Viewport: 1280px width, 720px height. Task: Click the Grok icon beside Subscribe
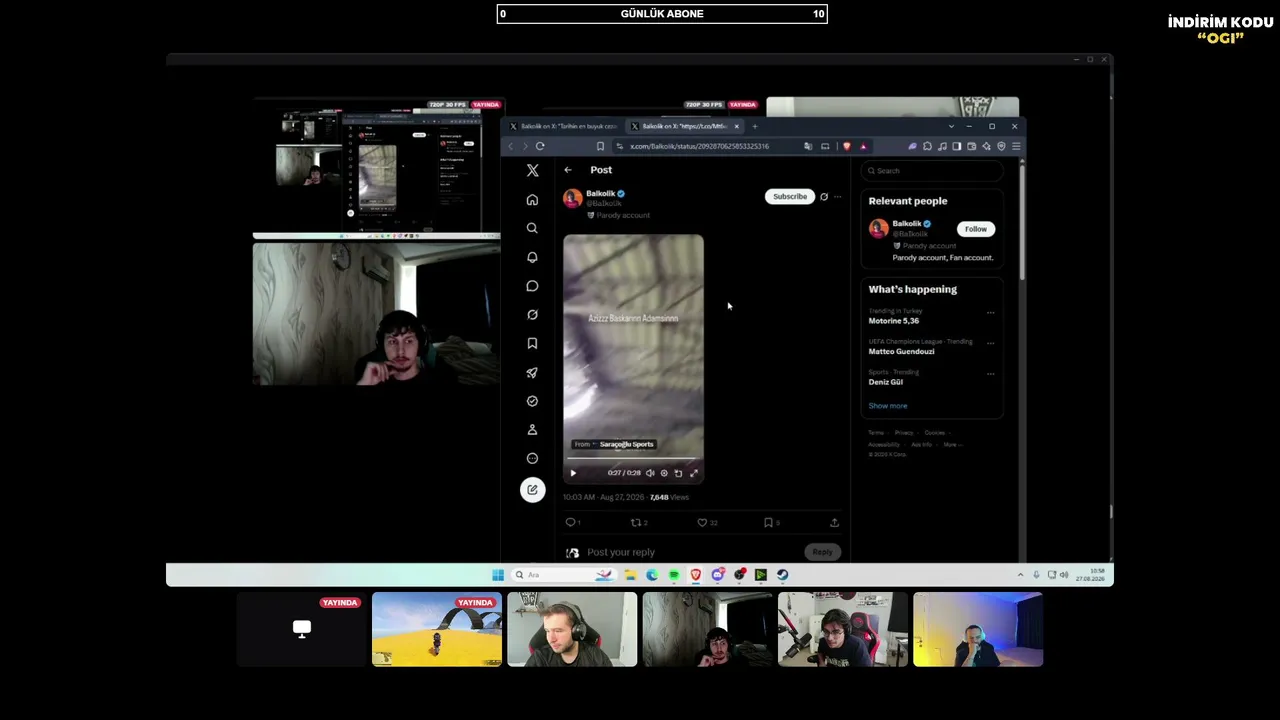click(824, 197)
